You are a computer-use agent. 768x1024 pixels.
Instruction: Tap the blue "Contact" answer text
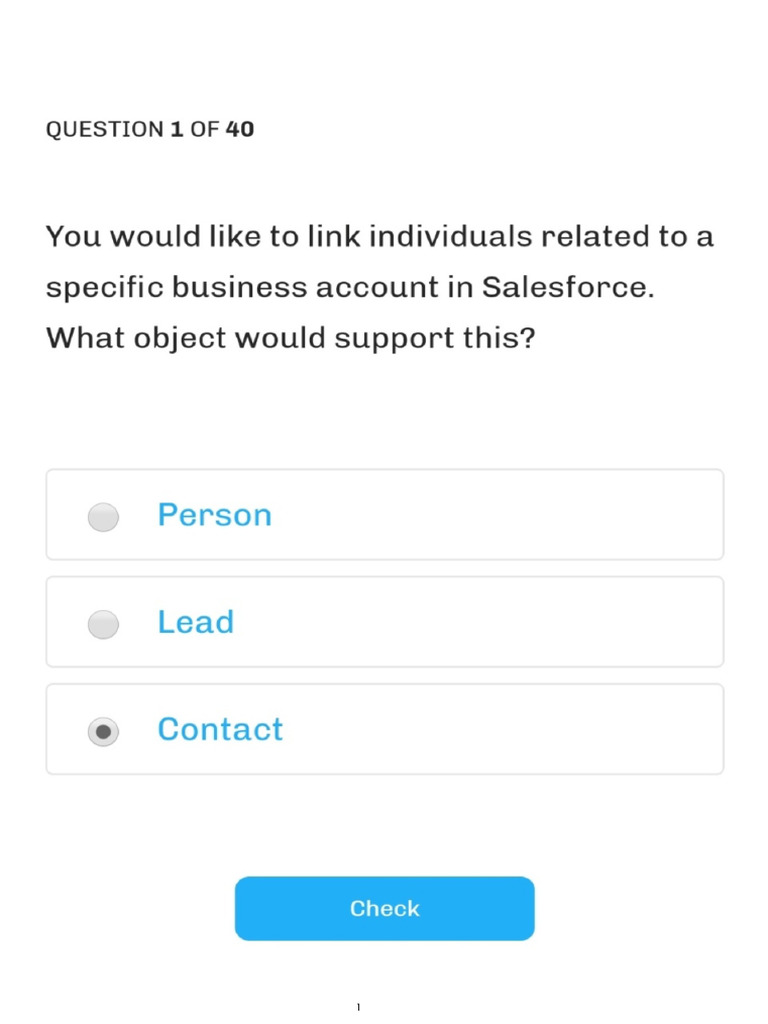[220, 729]
